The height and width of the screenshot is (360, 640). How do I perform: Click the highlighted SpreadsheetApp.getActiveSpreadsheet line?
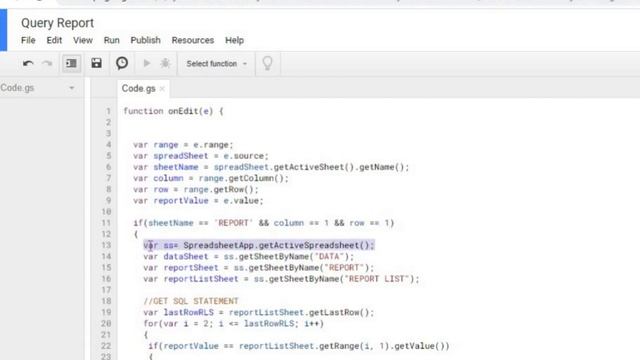coord(259,245)
